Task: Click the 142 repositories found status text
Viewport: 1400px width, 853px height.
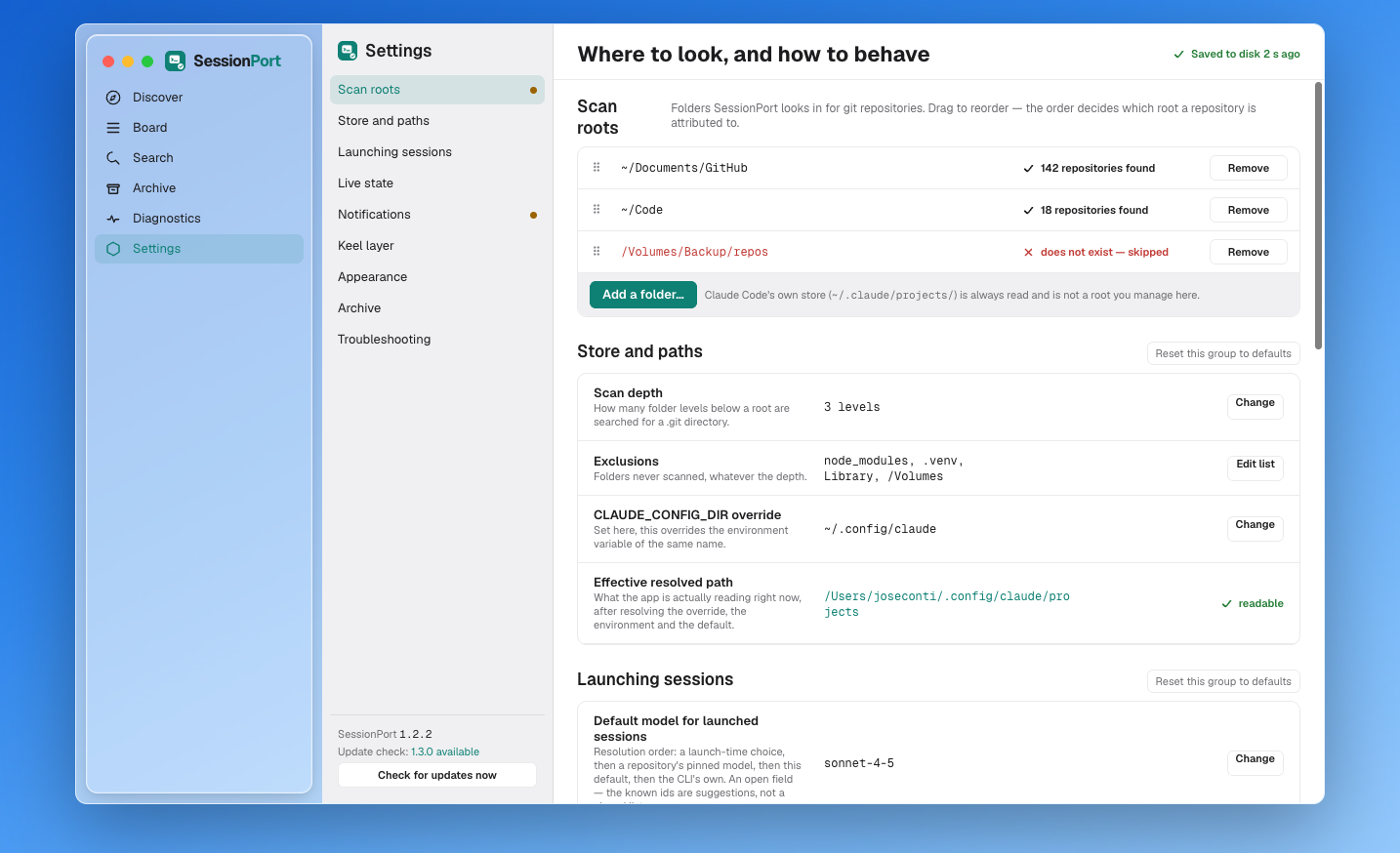Action: [x=1097, y=169]
